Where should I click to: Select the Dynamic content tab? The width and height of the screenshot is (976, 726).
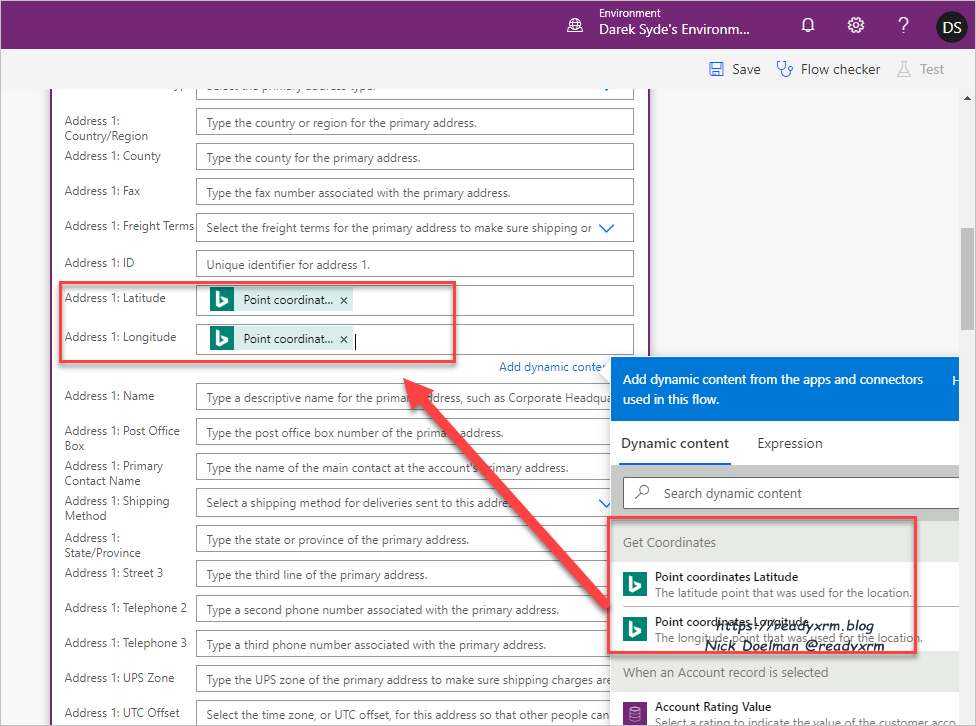(674, 443)
